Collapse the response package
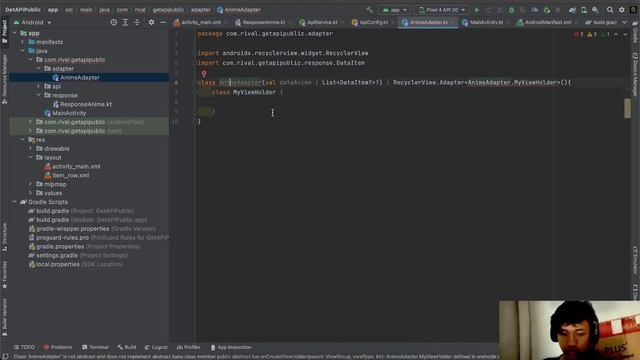This screenshot has height=360, width=640. click(39, 95)
